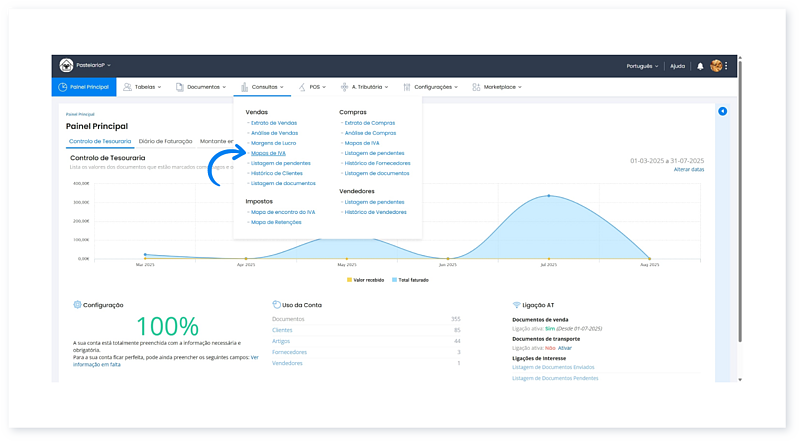Click the notification bell icon
This screenshot has height=442, width=800.
[700, 66]
